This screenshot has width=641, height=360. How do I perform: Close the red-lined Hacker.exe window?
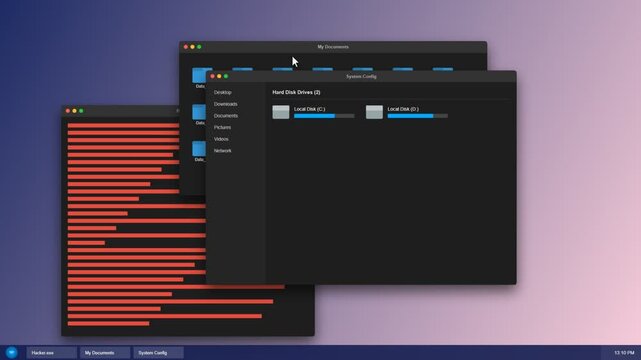[68, 111]
